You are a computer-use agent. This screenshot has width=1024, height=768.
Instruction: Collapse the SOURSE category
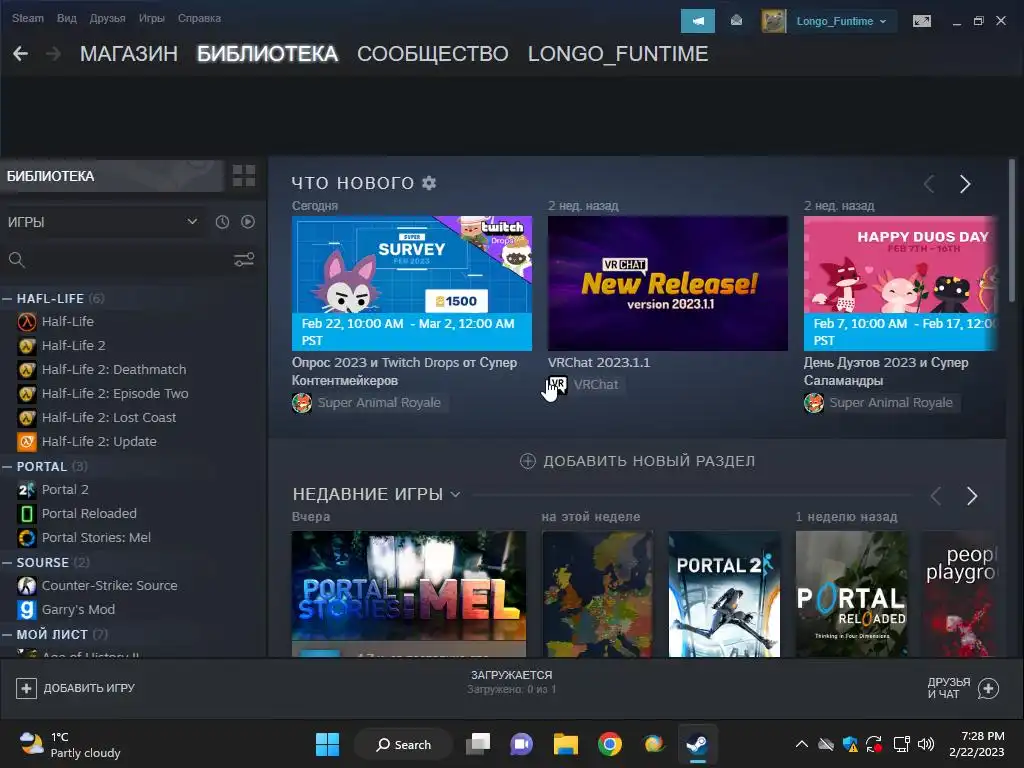tap(7, 562)
